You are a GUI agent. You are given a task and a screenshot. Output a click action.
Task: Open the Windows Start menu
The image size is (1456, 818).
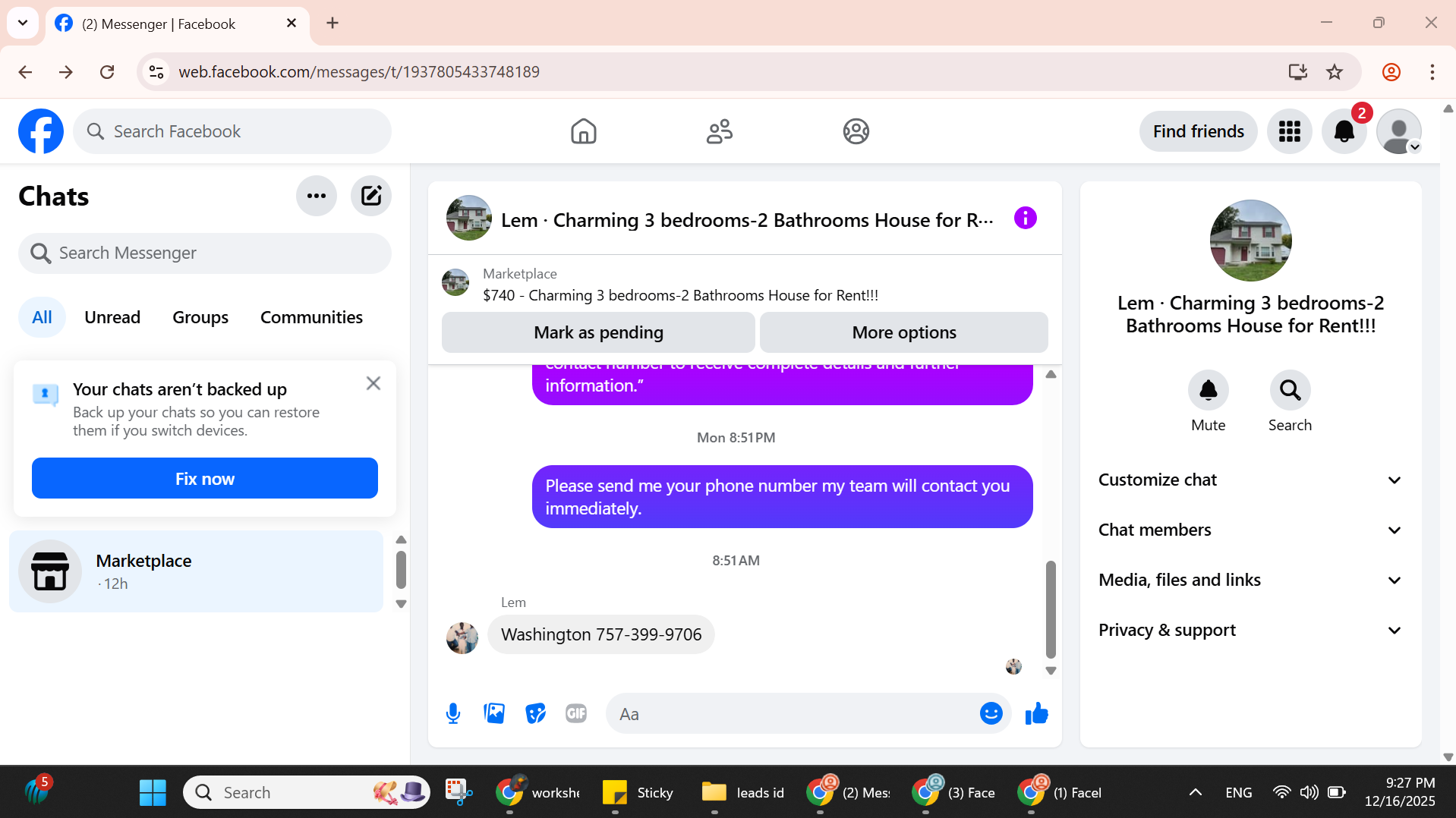pyautogui.click(x=153, y=792)
